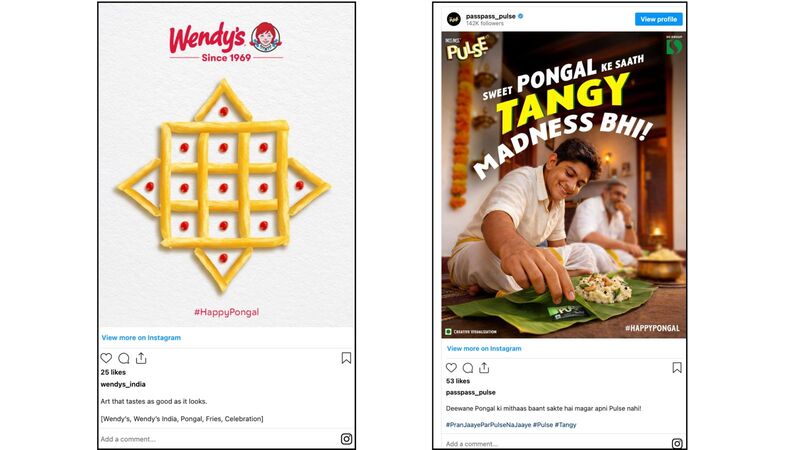
Task: Open passpass_pulse username in the header
Action: click(491, 16)
